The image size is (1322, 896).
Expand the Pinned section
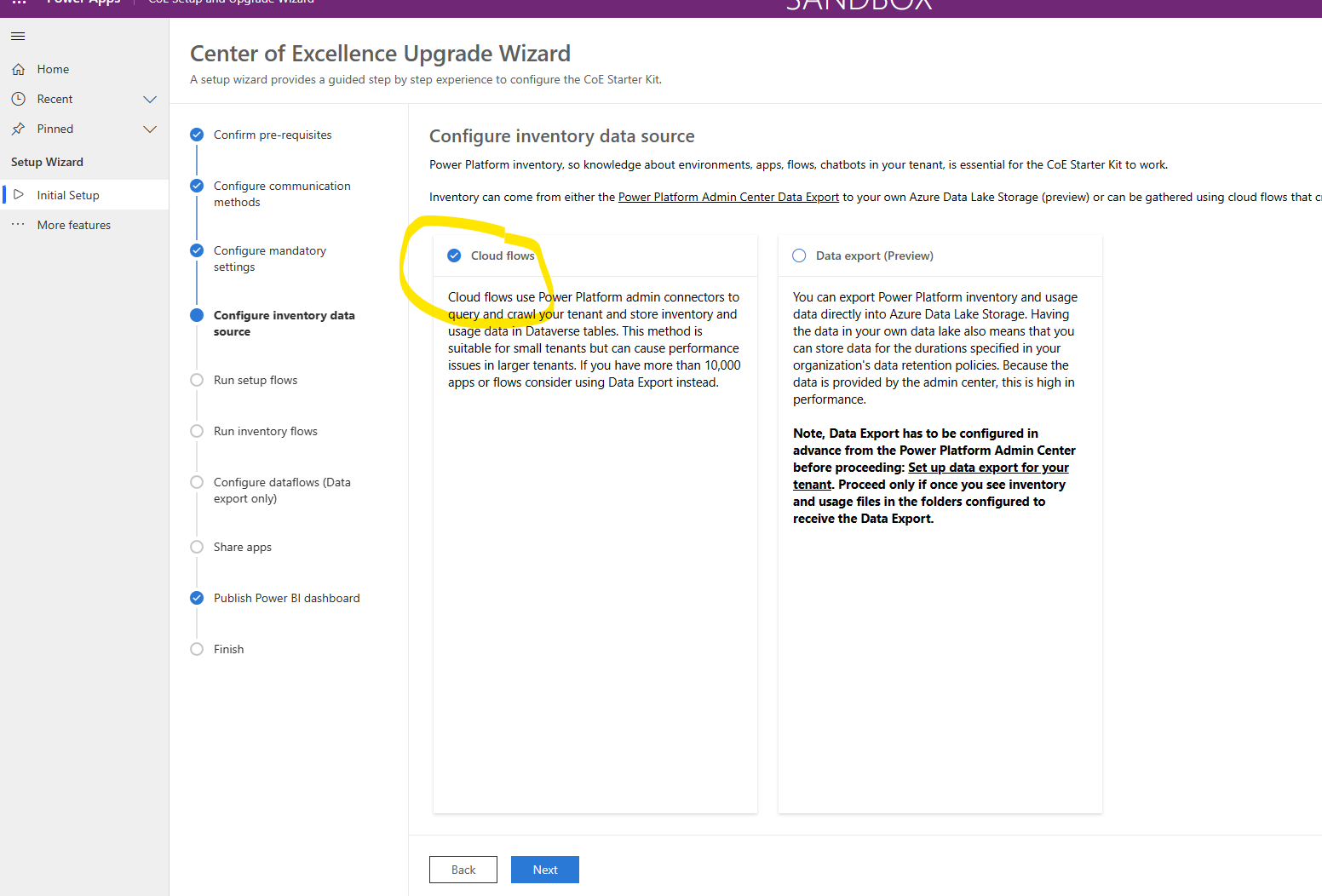[x=150, y=129]
